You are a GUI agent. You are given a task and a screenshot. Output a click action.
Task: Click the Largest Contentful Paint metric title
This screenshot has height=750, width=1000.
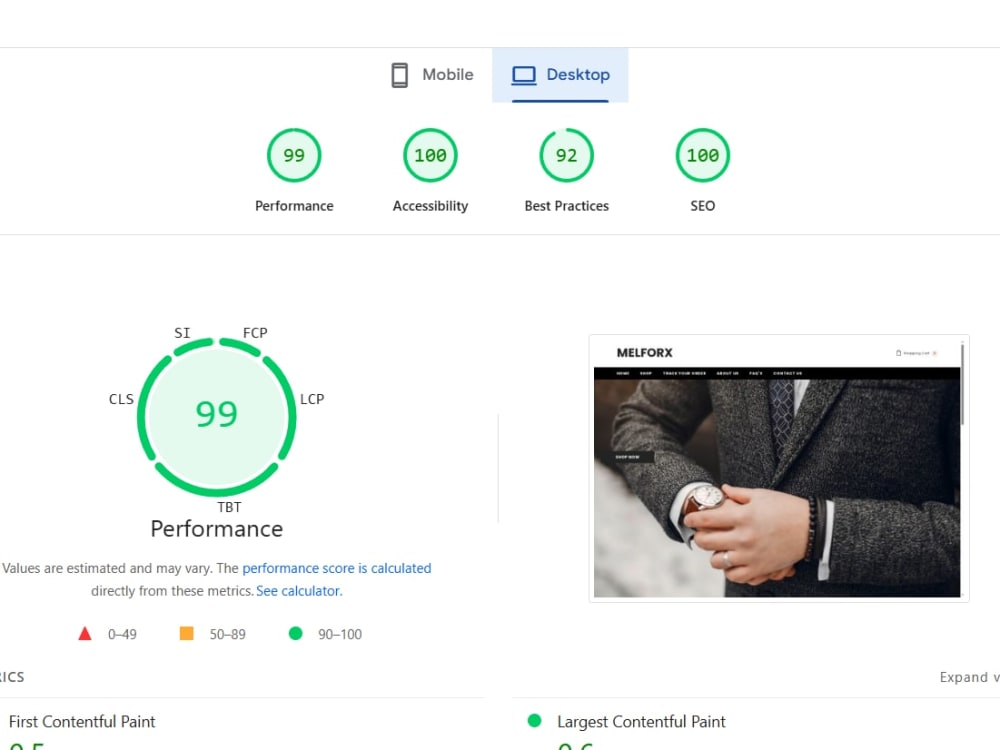click(641, 722)
